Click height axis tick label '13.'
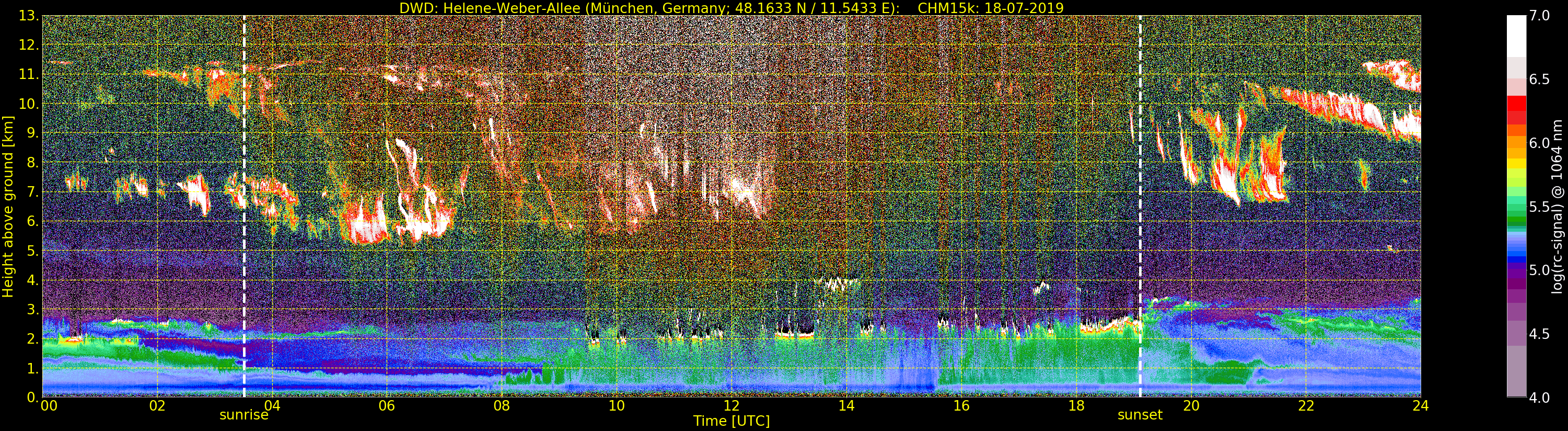This screenshot has width=1568, height=431. (29, 16)
